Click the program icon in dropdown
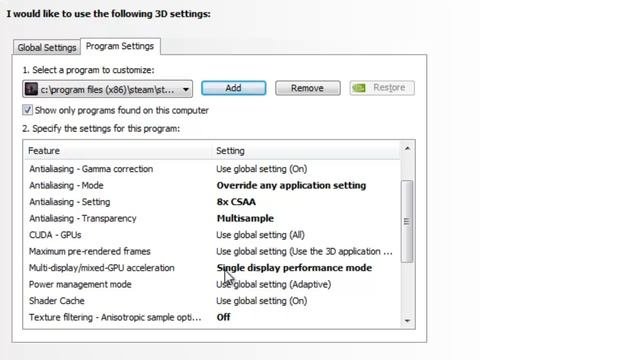 (x=31, y=89)
